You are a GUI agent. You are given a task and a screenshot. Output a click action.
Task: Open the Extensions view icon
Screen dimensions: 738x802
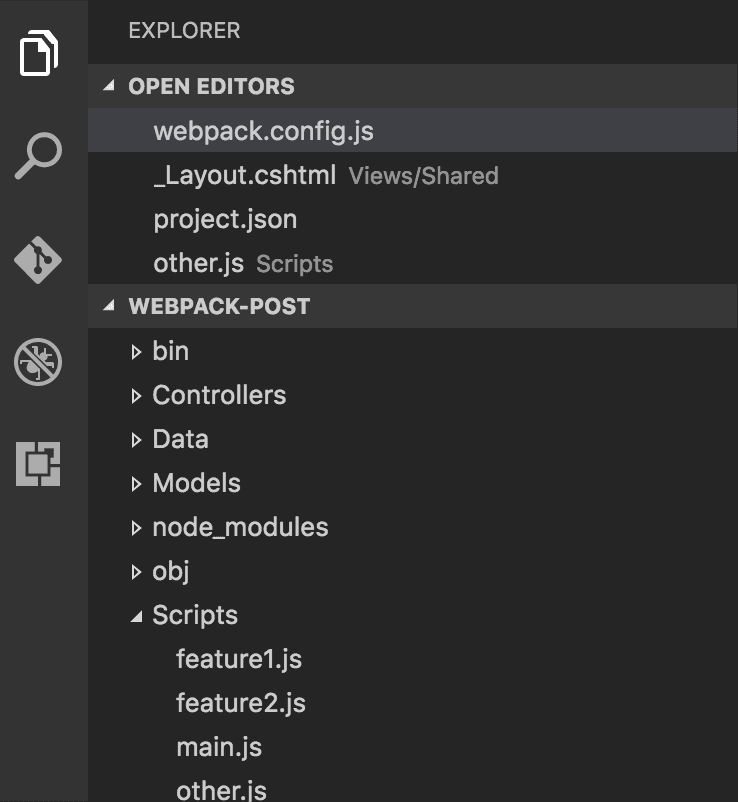click(x=38, y=464)
